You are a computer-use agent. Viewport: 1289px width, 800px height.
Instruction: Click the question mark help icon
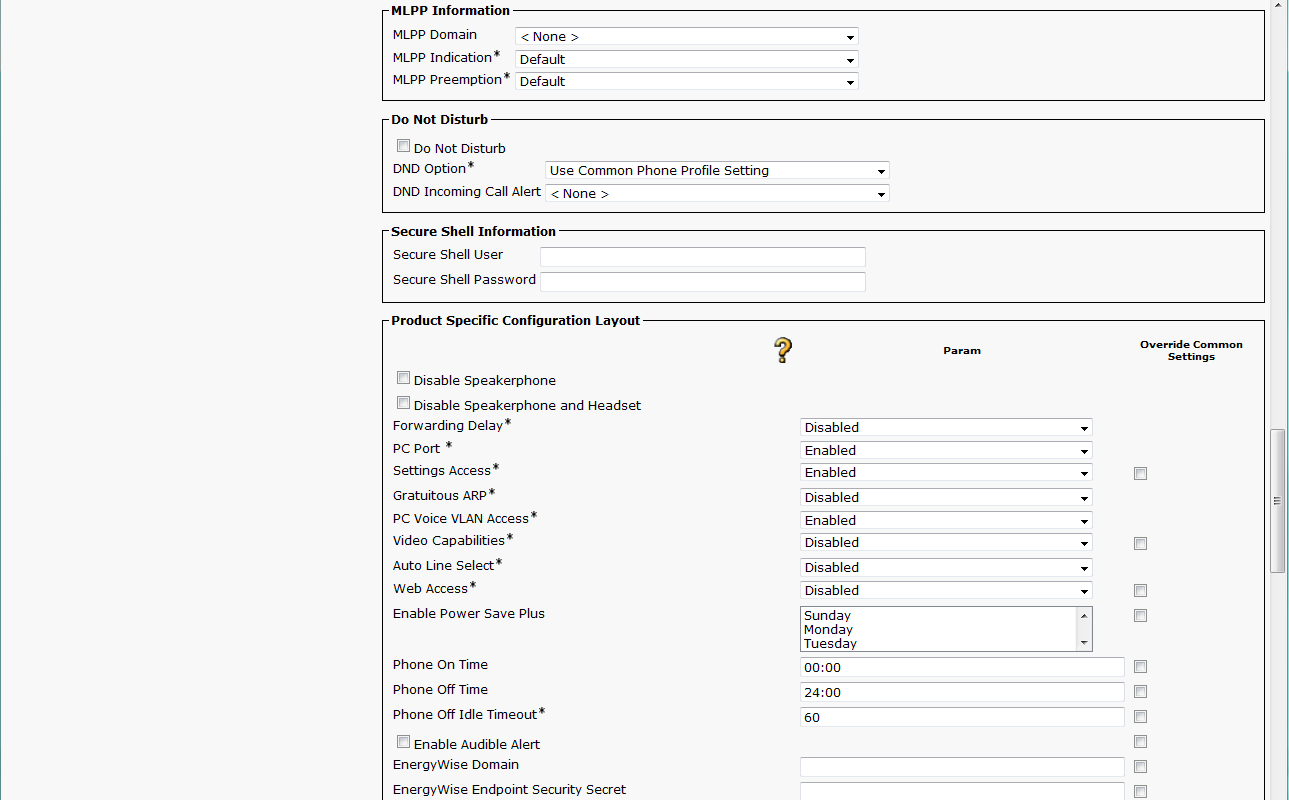(783, 350)
